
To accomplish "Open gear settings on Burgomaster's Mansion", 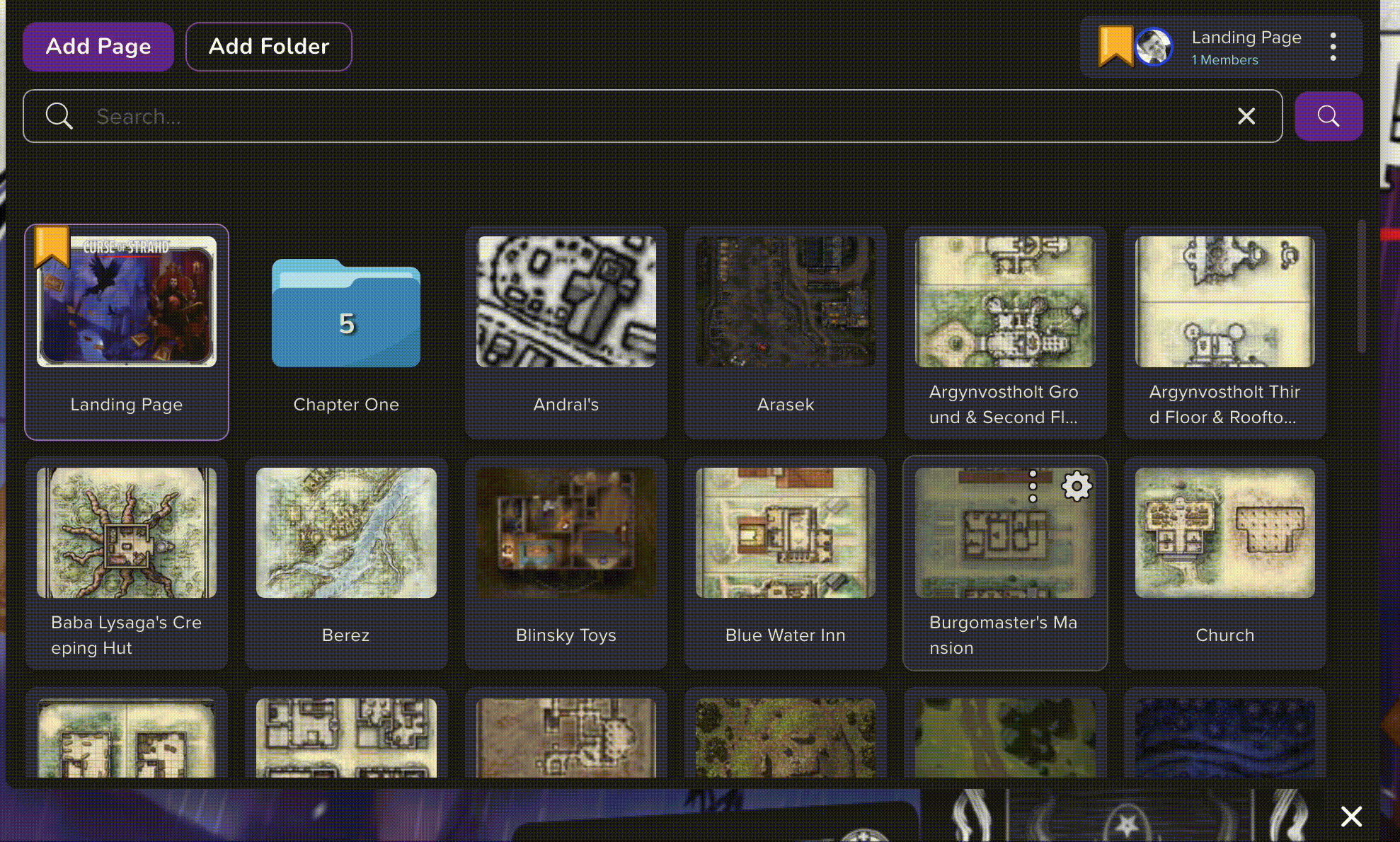I will 1077,486.
